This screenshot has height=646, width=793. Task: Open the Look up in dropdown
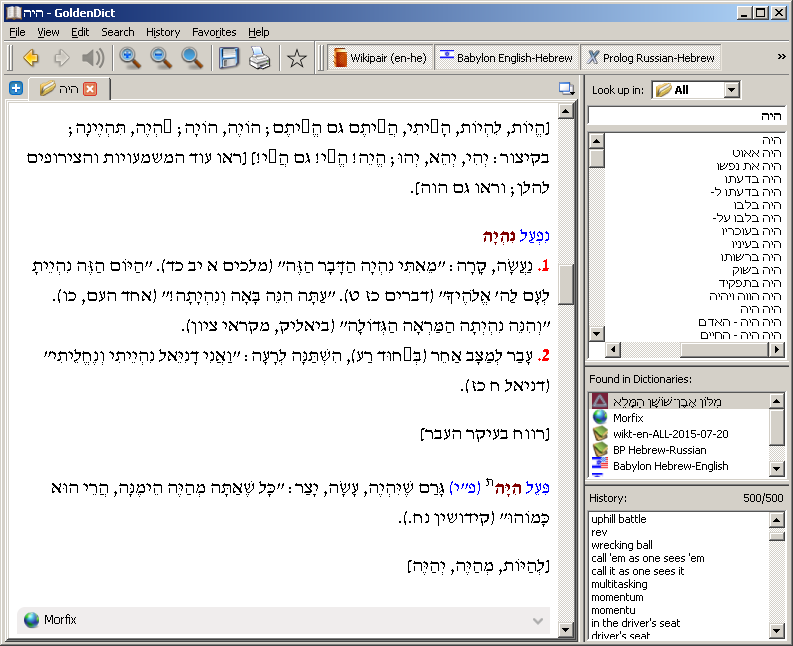click(x=695, y=90)
